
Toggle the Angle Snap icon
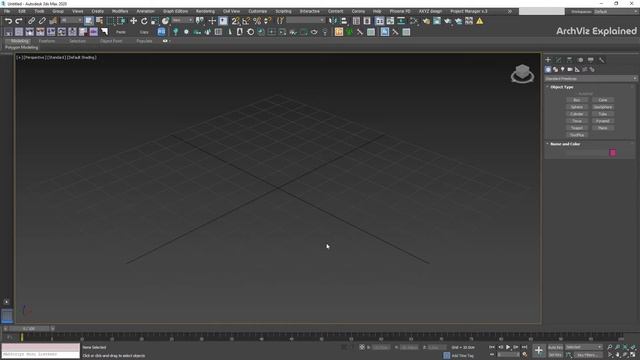[246, 21]
